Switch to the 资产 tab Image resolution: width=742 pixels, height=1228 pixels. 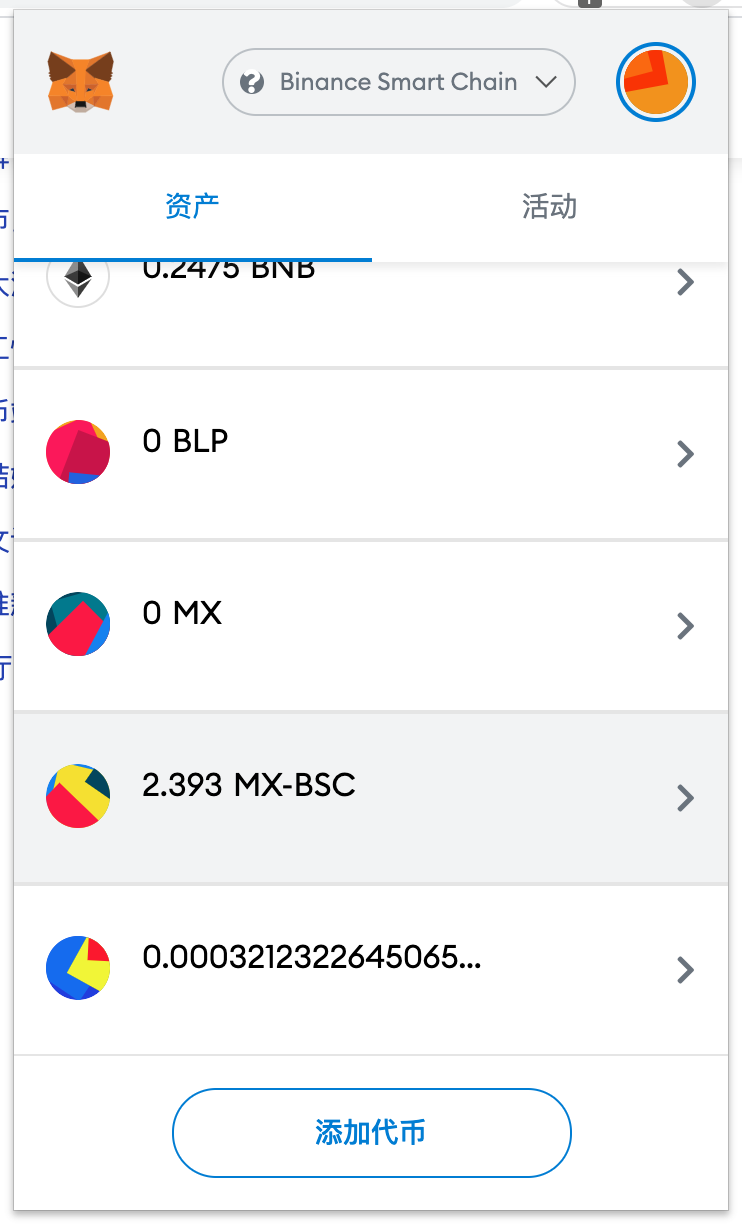pos(192,208)
